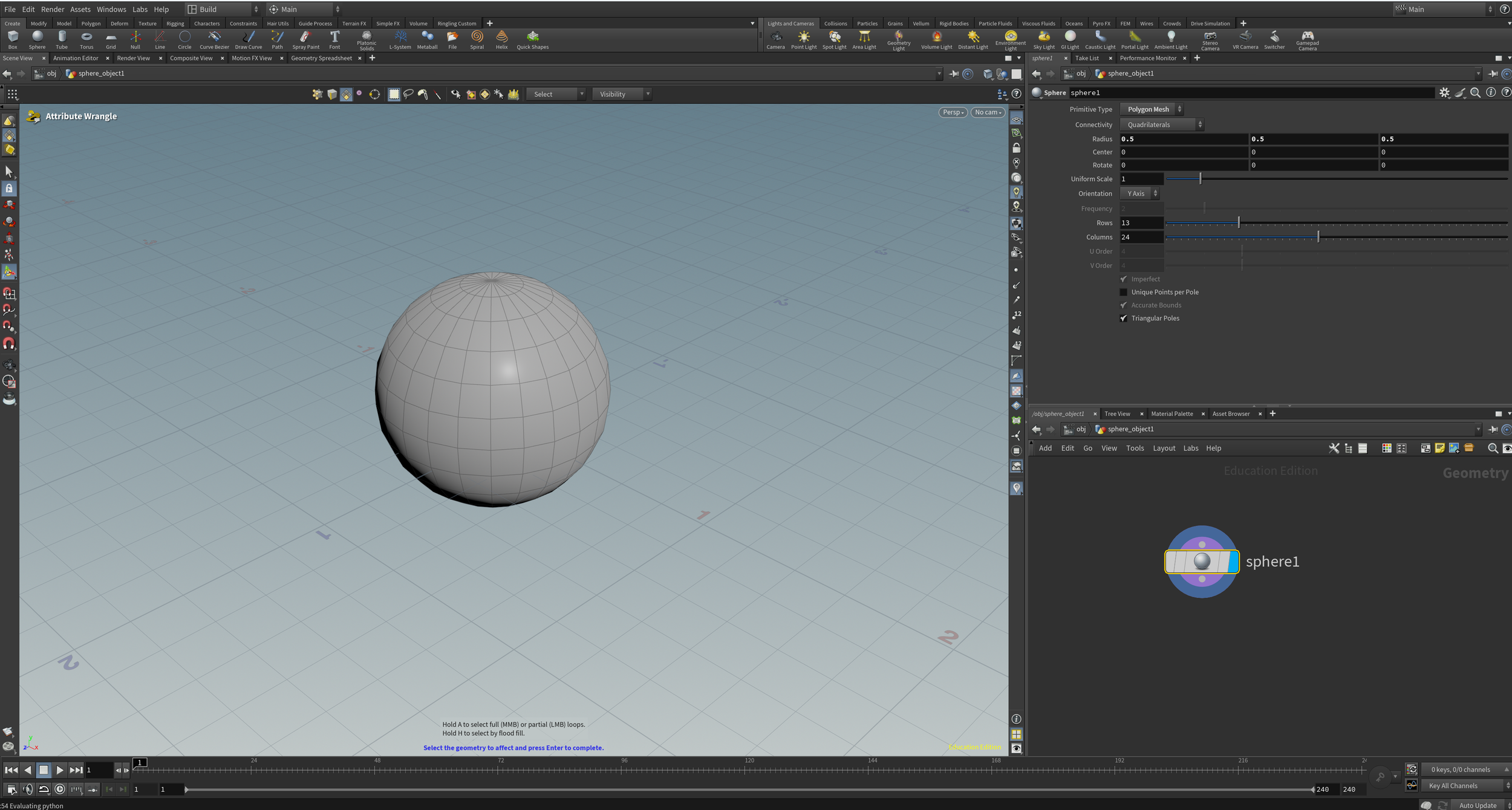The width and height of the screenshot is (1512, 810).
Task: Click the L-System shelf tool
Action: point(400,40)
